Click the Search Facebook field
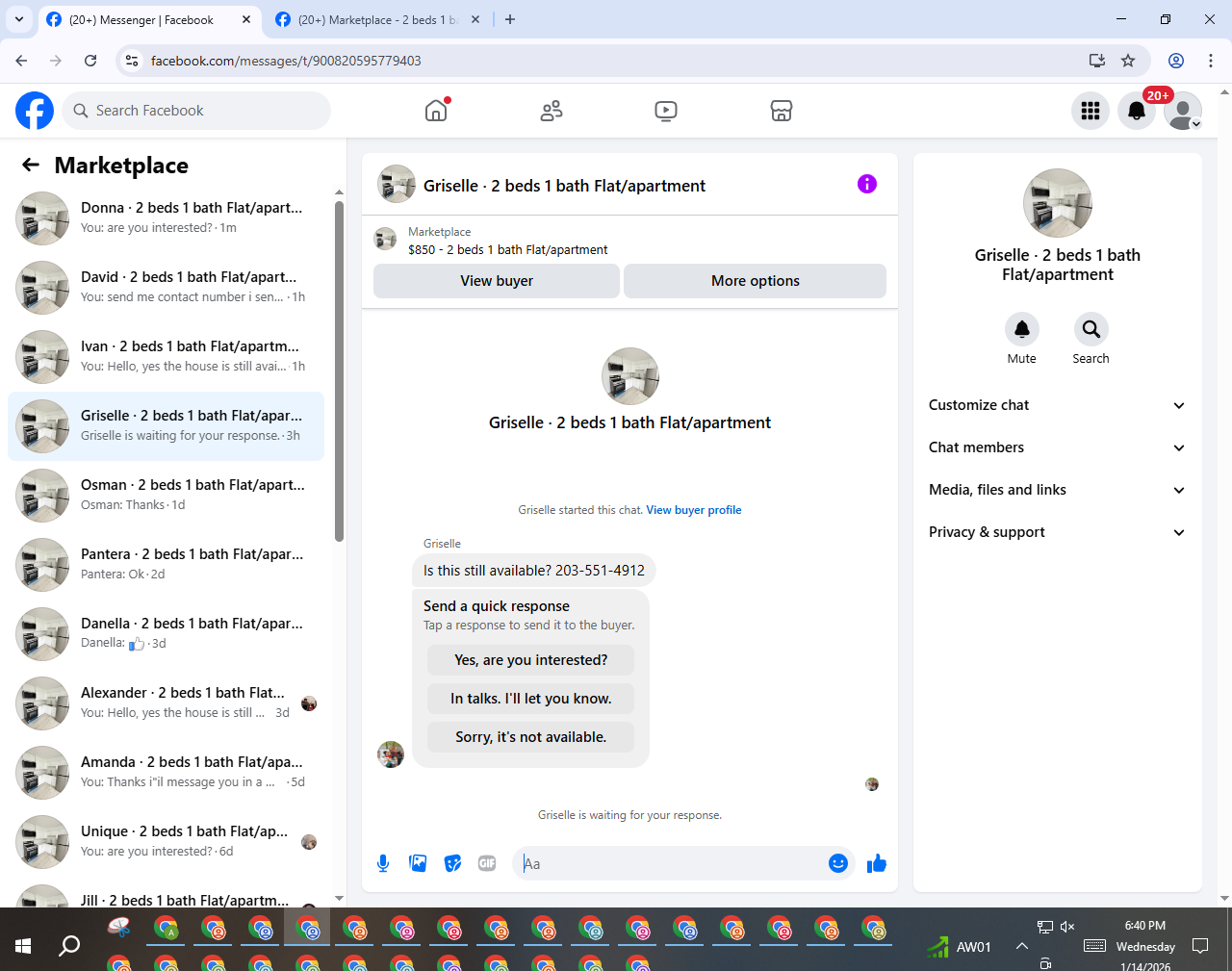Screen dimensions: 1232x971 tap(197, 111)
